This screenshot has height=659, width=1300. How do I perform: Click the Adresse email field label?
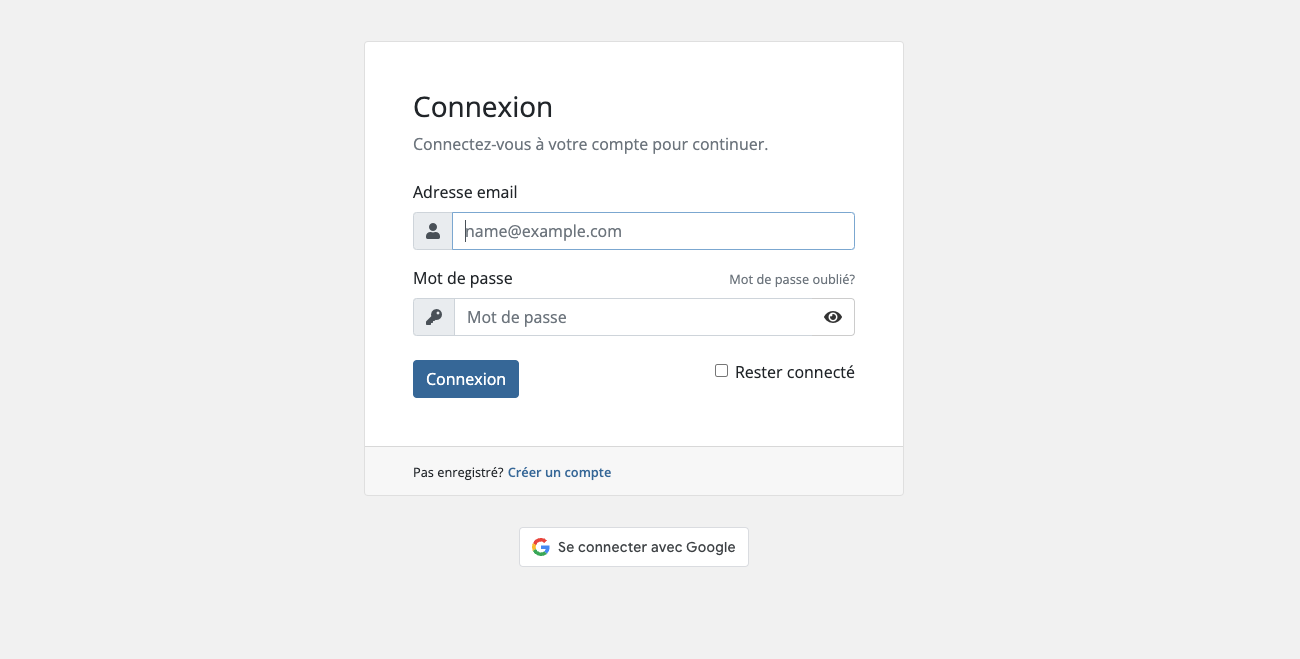[465, 192]
